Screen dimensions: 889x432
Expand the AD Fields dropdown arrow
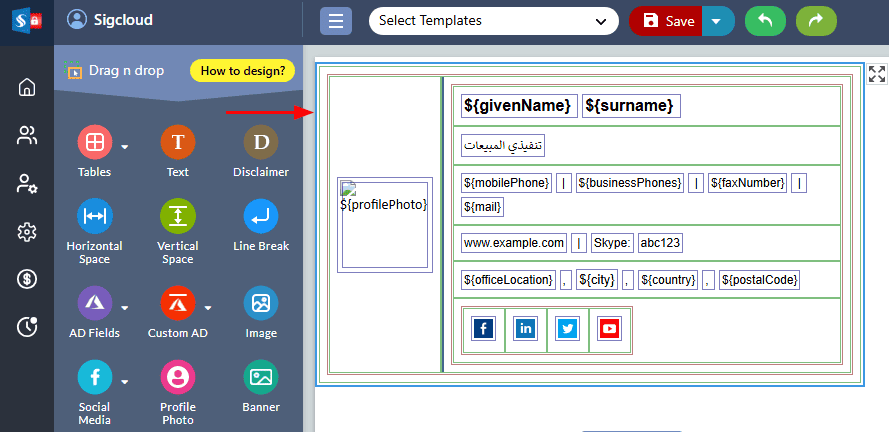click(125, 307)
